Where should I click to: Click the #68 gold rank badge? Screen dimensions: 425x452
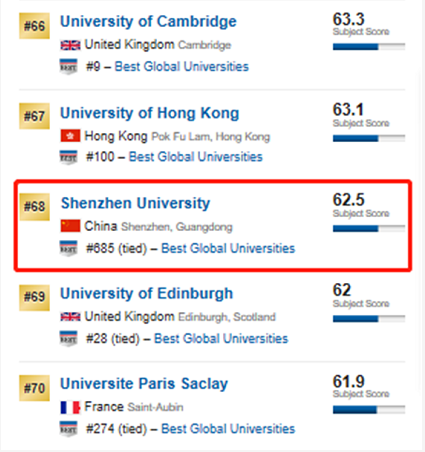pos(34,207)
